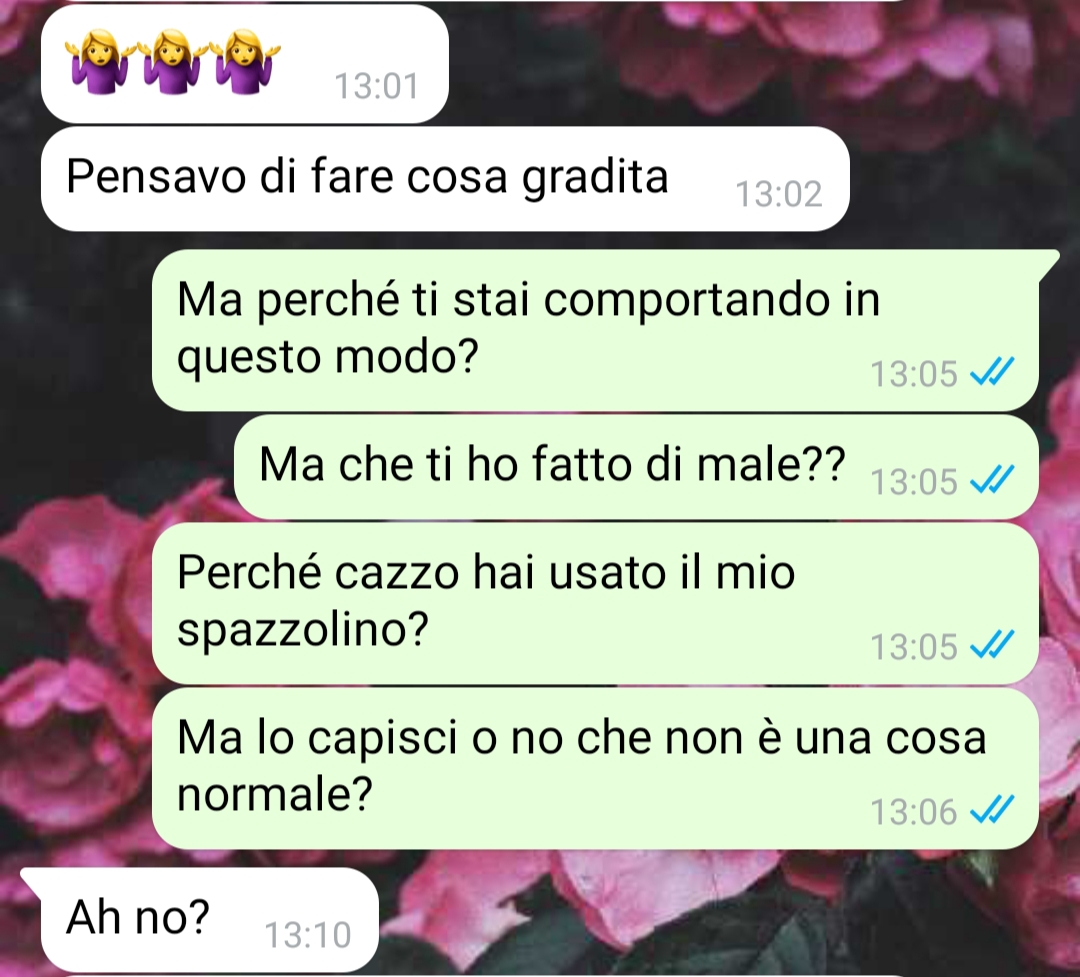
Task: Select 'Ma lo capisci o no' message bubble
Action: click(x=596, y=768)
